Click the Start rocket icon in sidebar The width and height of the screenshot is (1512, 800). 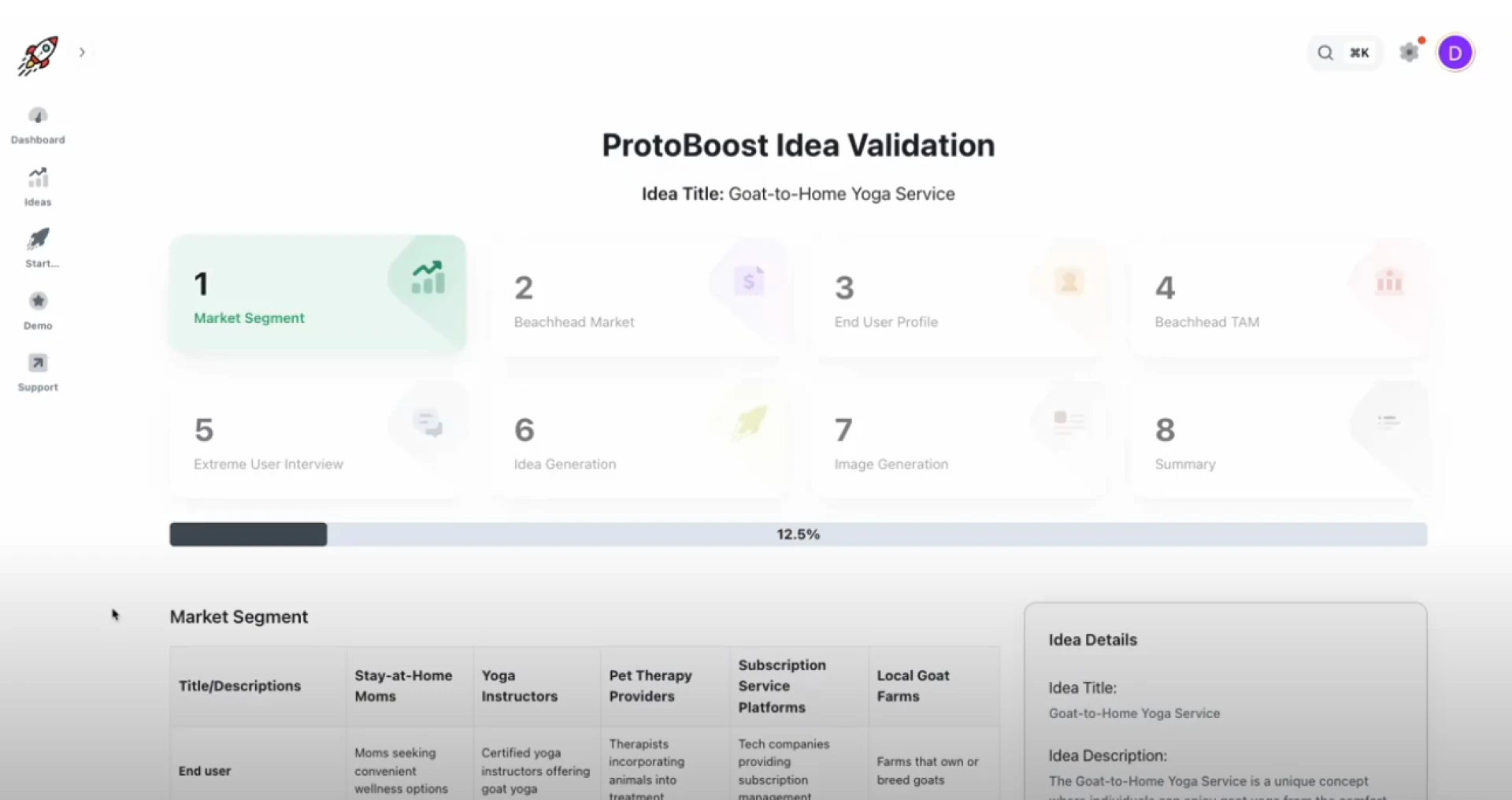pos(38,246)
